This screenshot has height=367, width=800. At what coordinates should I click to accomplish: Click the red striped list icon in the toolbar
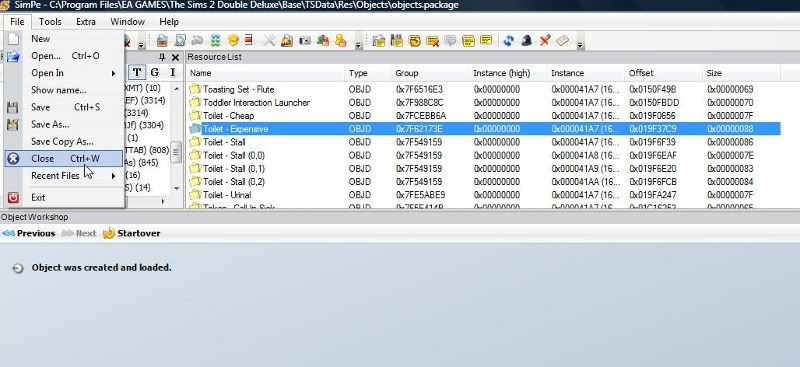249,40
